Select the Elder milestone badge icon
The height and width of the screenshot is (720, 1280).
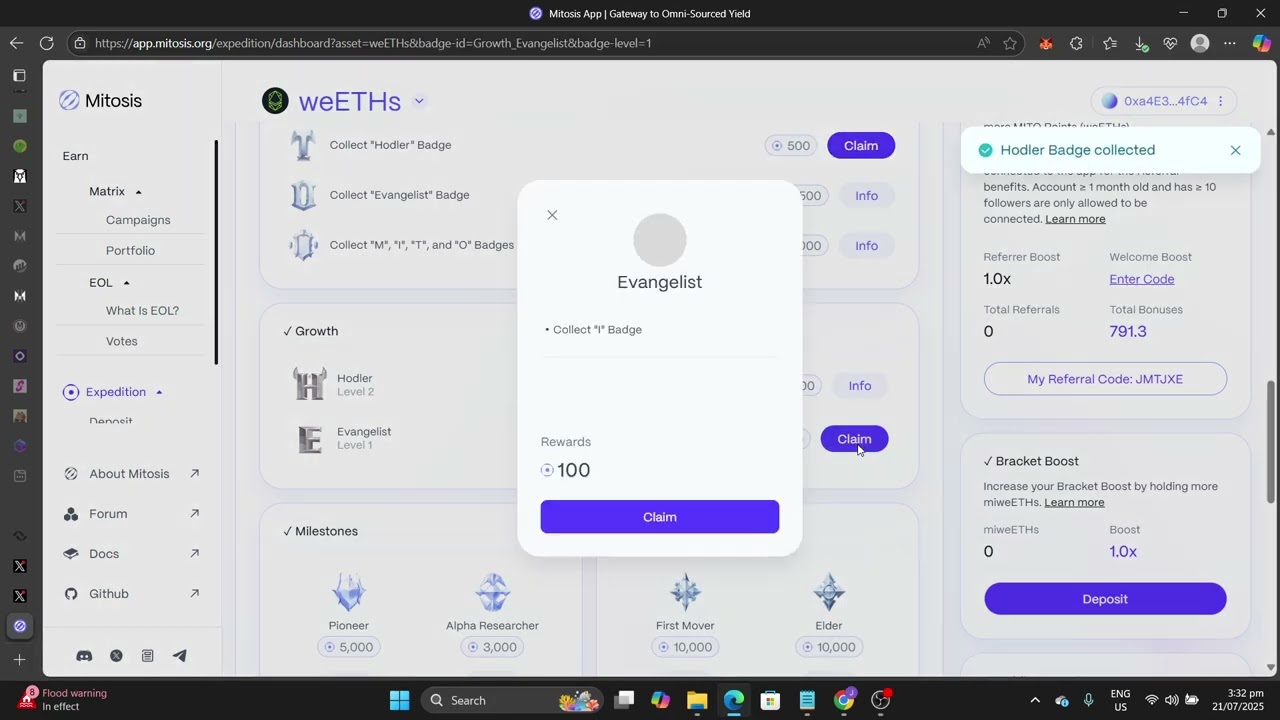[x=829, y=592]
